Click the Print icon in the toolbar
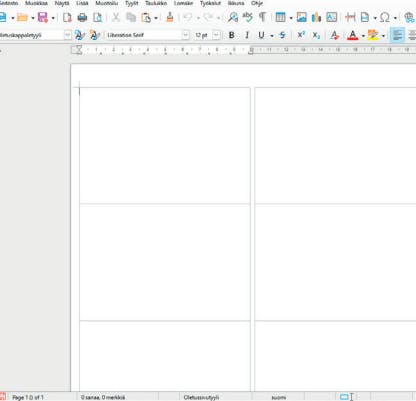This screenshot has width=416, height=401. tap(82, 17)
